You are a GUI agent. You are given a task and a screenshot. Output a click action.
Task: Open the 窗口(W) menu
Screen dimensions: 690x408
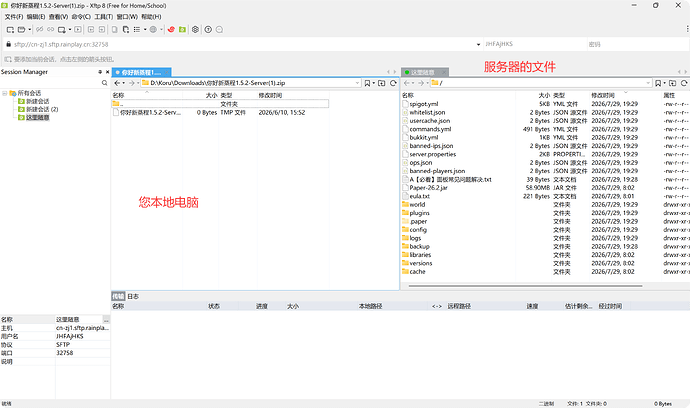pyautogui.click(x=127, y=17)
